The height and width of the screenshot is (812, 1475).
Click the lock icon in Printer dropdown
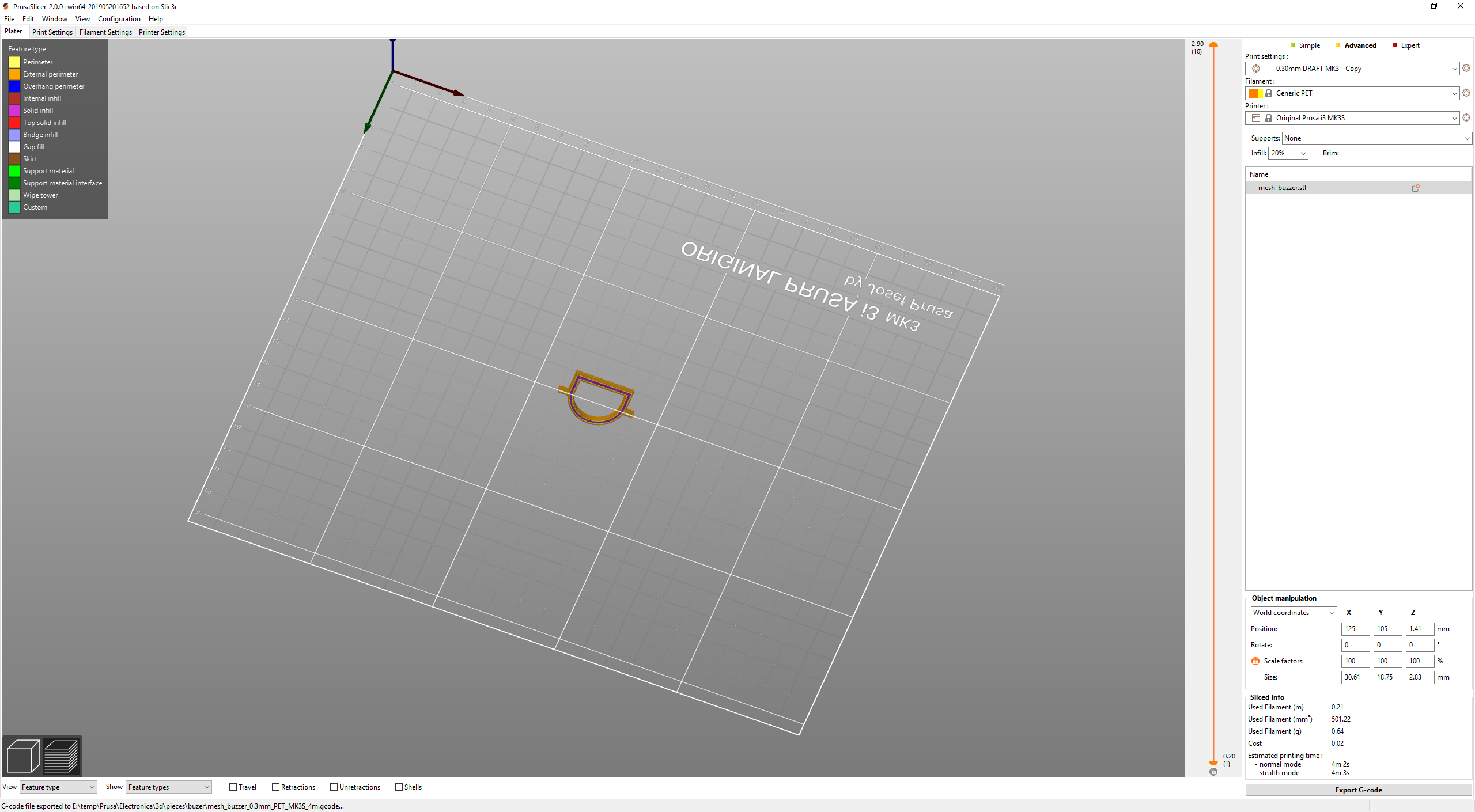tap(1269, 118)
